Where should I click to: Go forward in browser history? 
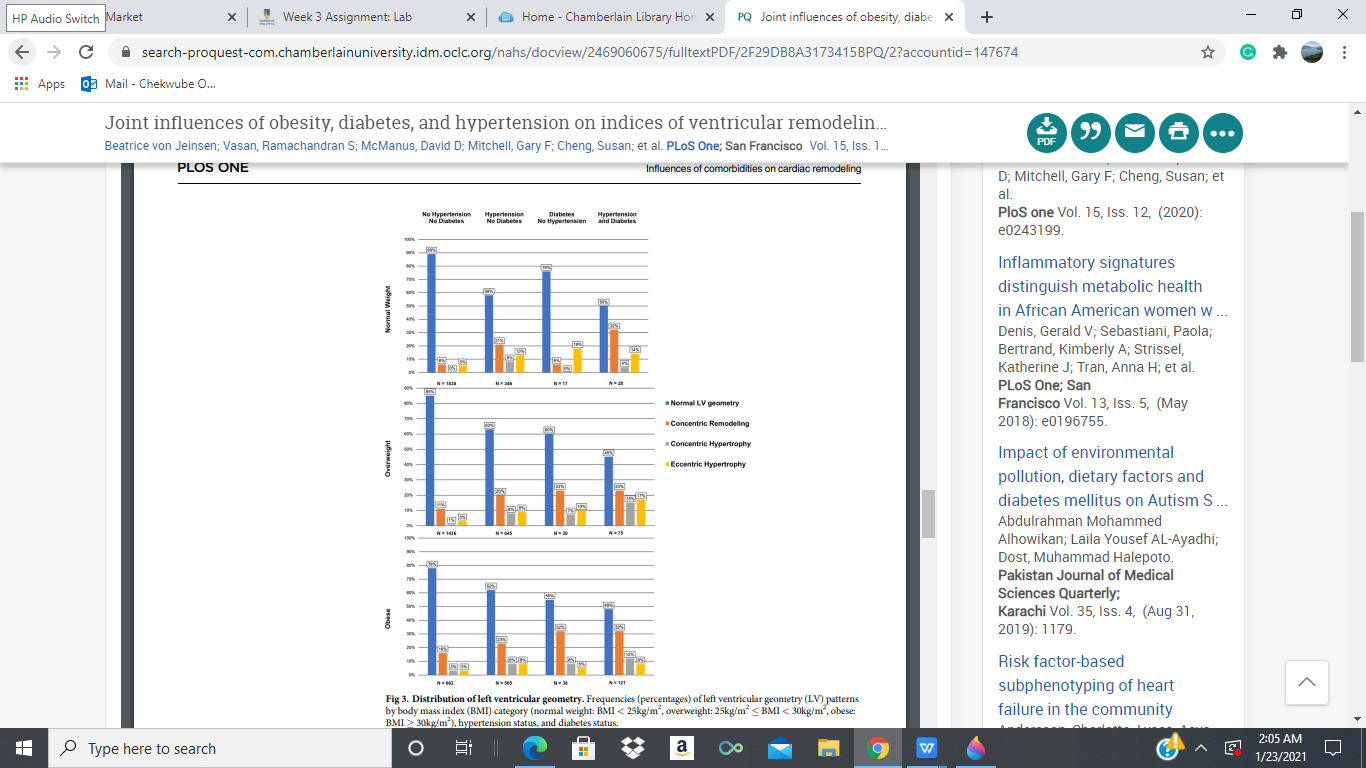[x=55, y=52]
